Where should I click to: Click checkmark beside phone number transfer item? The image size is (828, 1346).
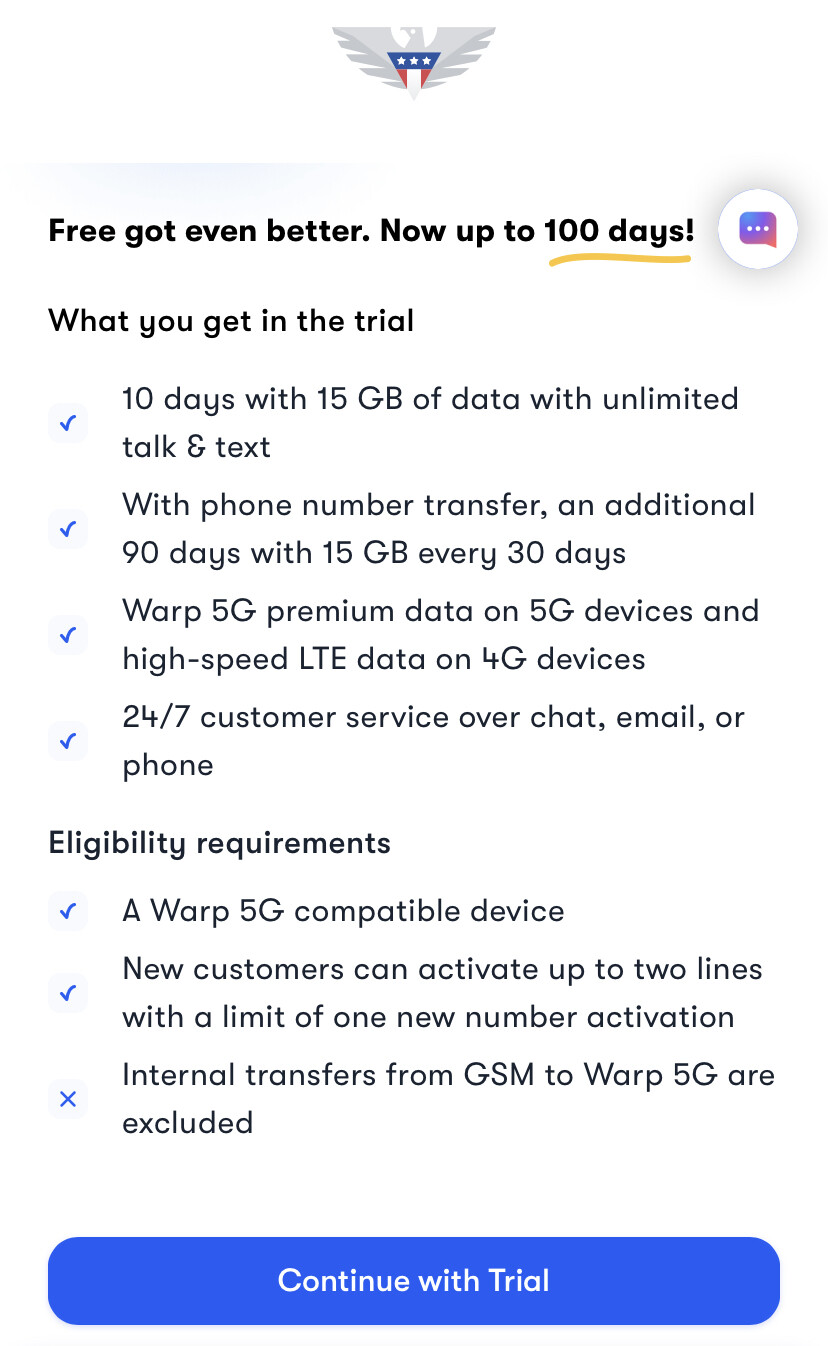pyautogui.click(x=68, y=529)
